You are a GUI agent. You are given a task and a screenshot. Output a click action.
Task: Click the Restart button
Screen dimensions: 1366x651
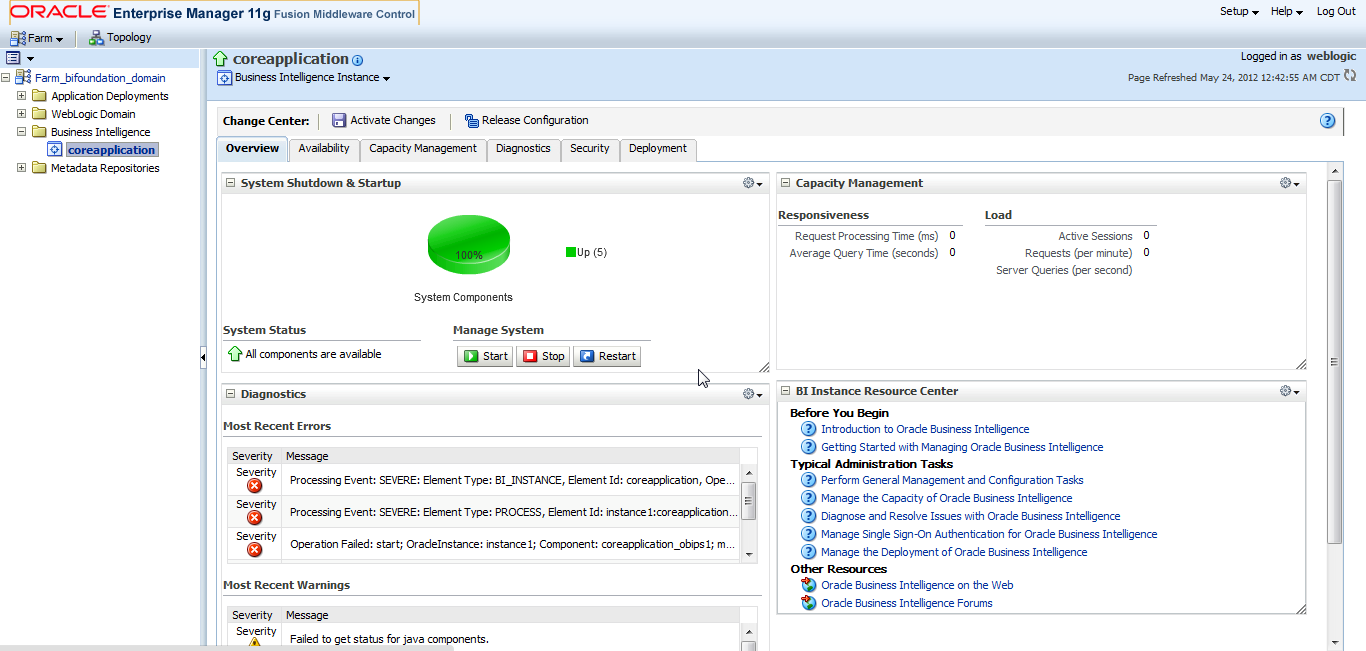pos(607,356)
